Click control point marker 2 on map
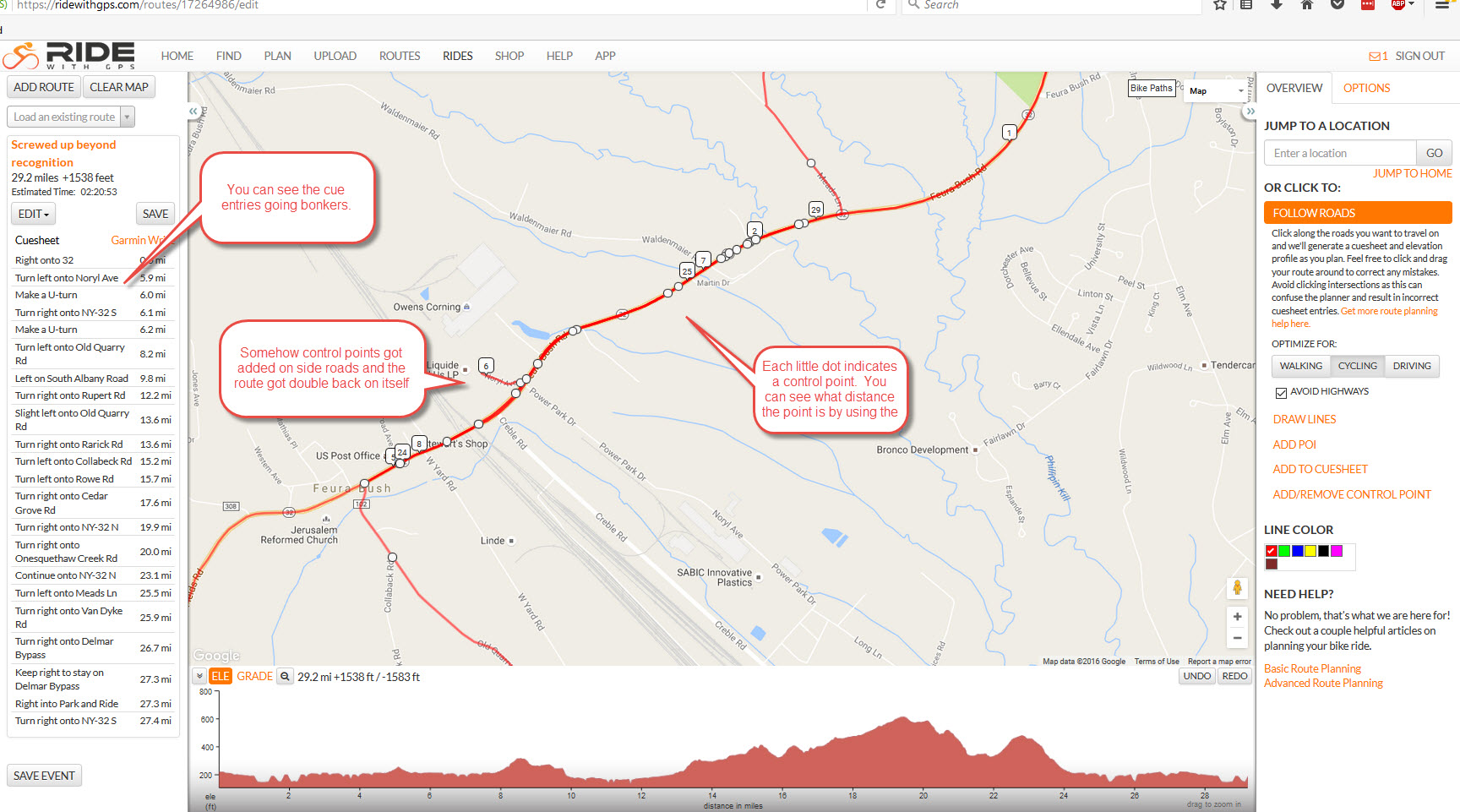 tap(755, 229)
